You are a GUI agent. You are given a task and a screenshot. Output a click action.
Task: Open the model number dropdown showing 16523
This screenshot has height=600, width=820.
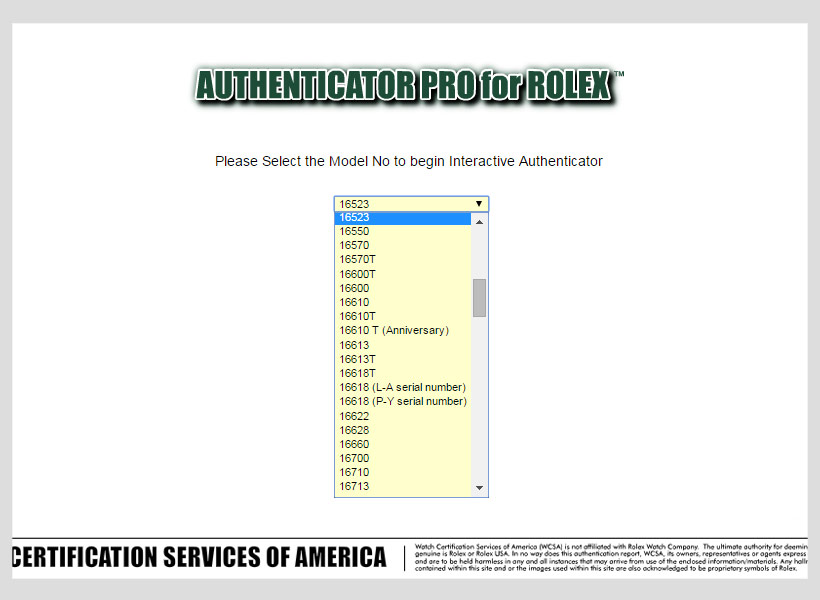pyautogui.click(x=411, y=204)
